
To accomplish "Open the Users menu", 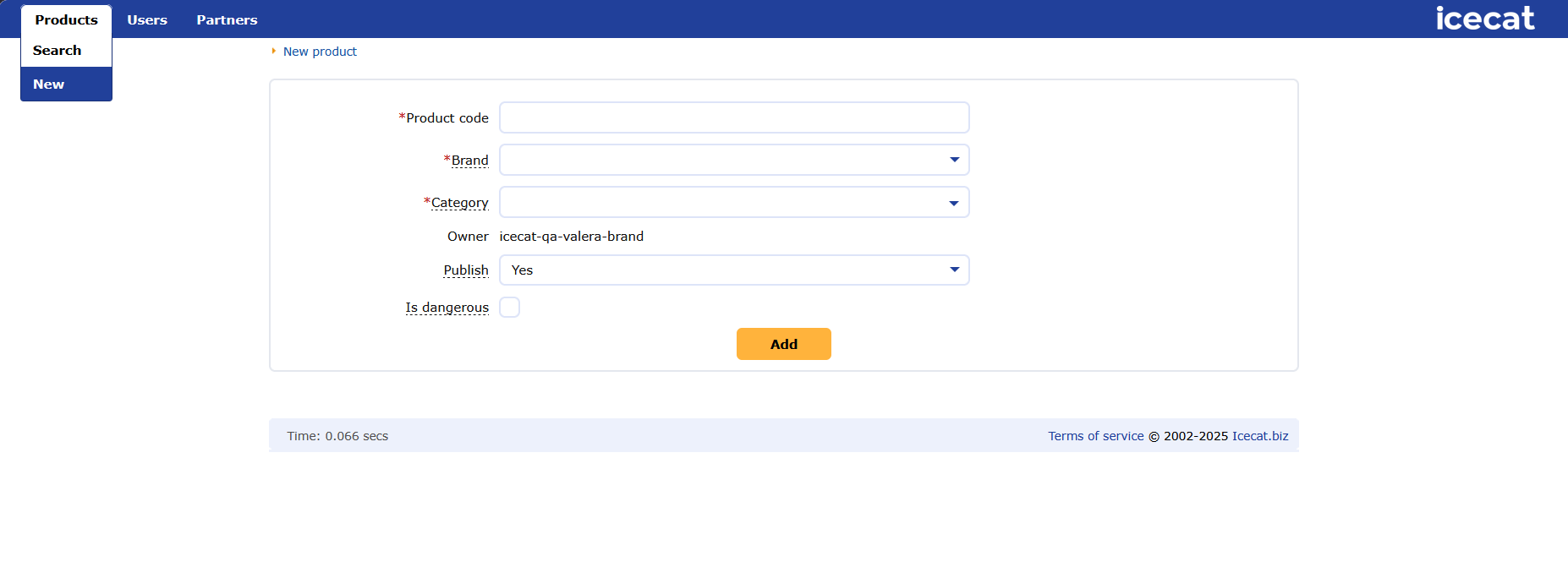I will (x=147, y=19).
